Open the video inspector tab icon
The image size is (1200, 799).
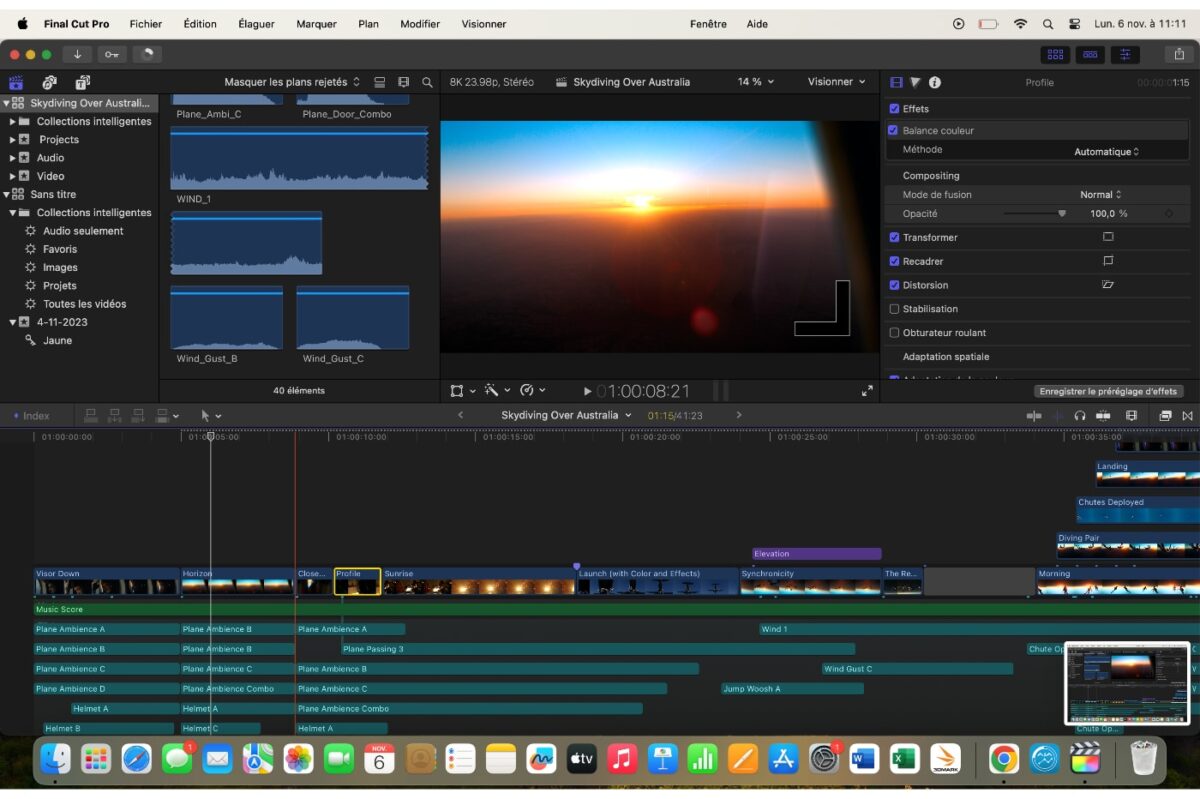click(x=896, y=82)
